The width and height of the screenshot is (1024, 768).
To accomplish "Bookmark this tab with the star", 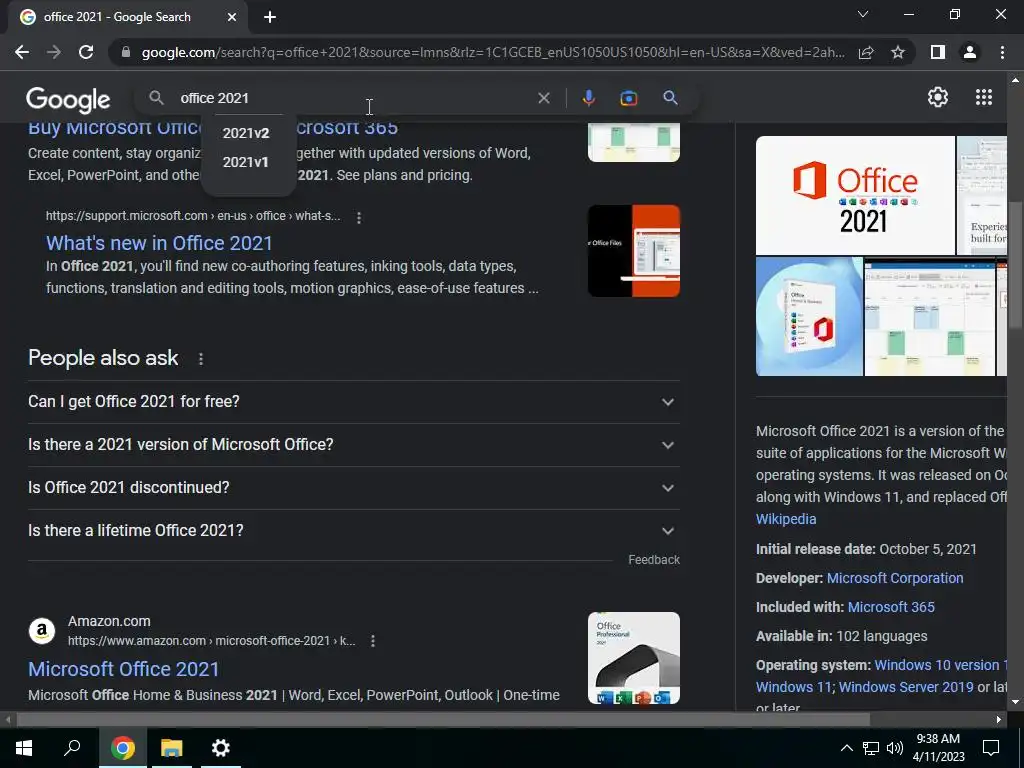I will pyautogui.click(x=898, y=52).
